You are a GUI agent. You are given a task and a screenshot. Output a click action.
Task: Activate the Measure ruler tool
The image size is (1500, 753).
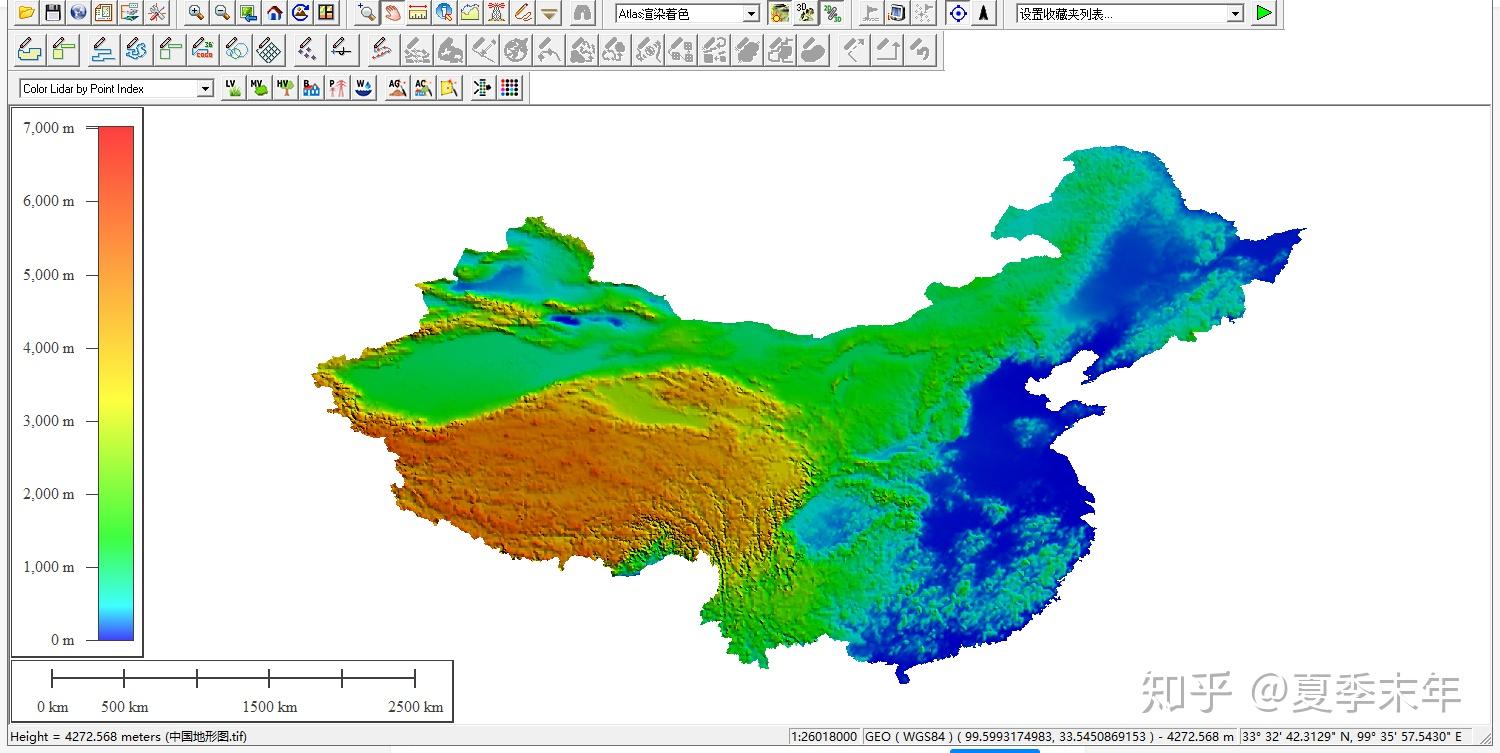pyautogui.click(x=418, y=13)
